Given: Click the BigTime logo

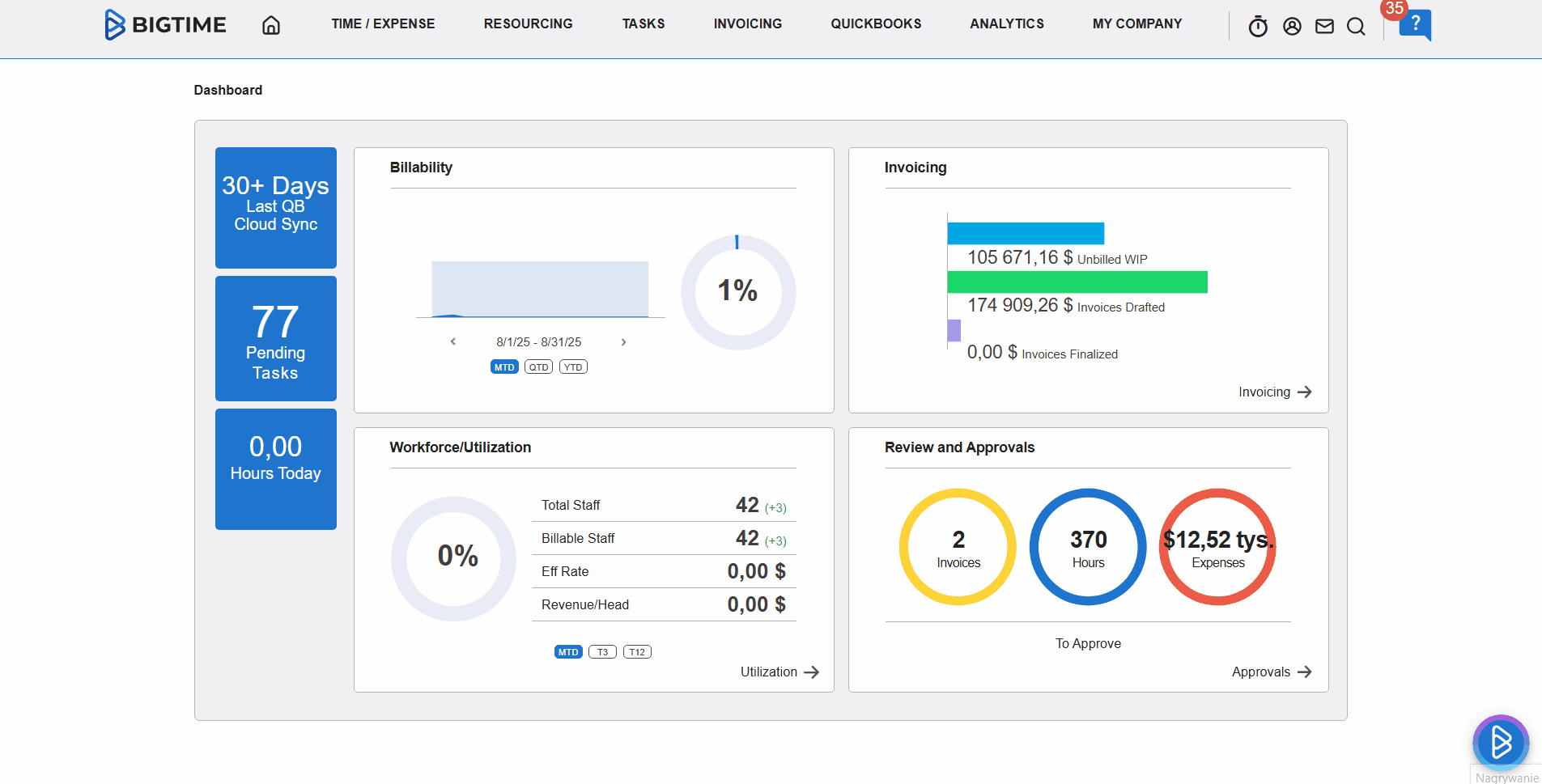Looking at the screenshot, I should click(x=165, y=24).
